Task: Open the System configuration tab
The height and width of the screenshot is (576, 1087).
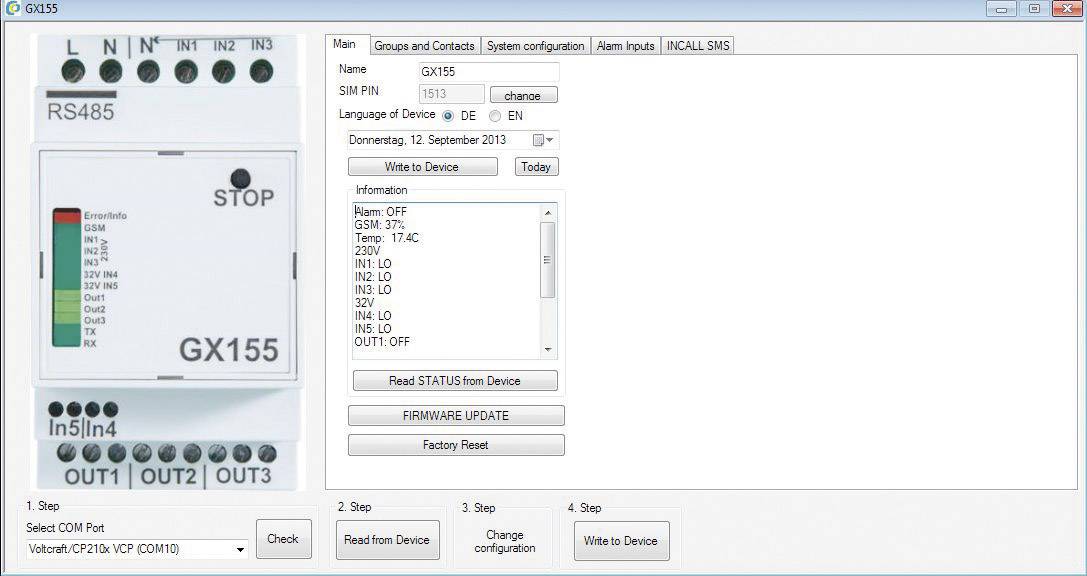Action: point(535,46)
